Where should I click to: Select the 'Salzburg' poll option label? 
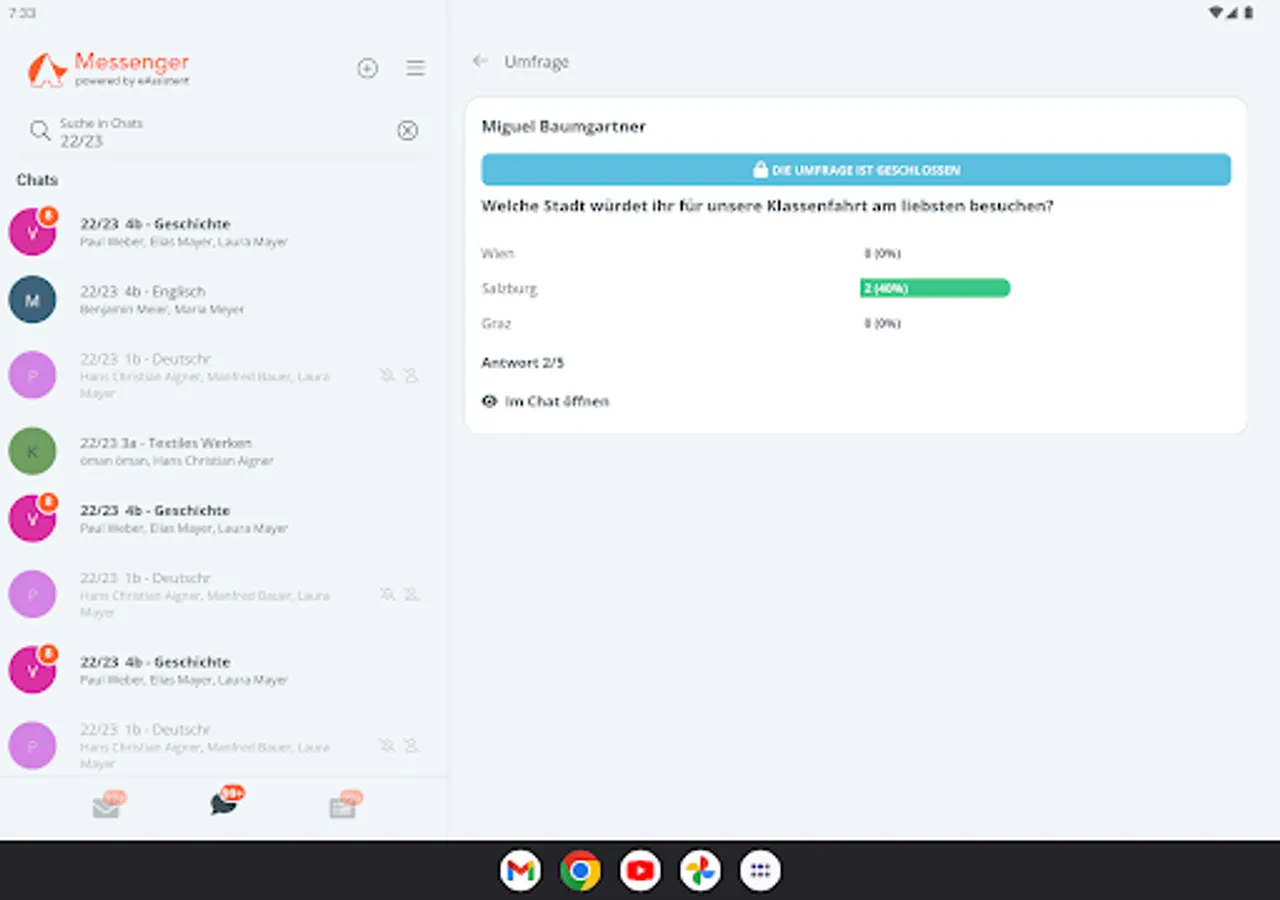(x=509, y=288)
